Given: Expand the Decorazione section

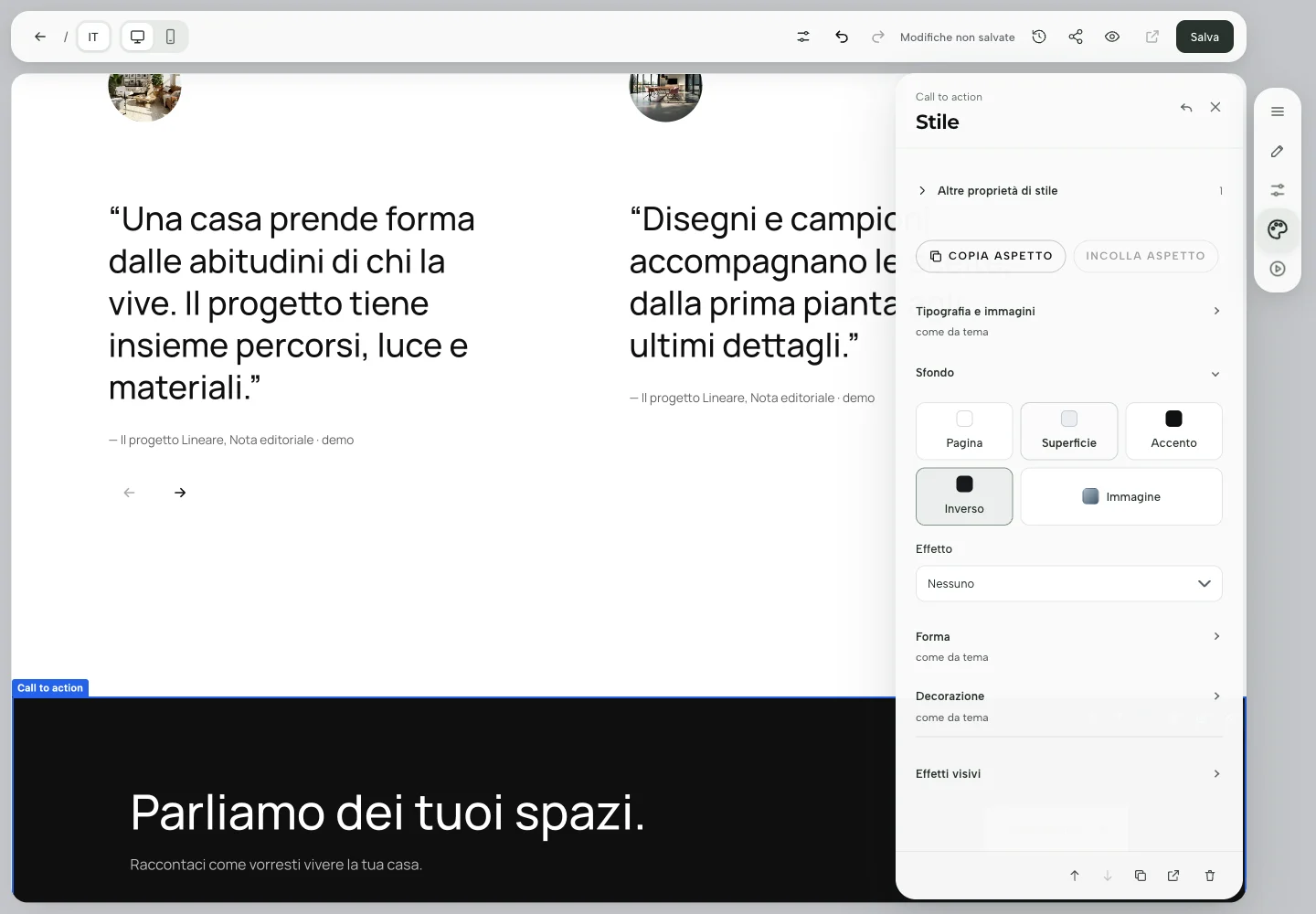Looking at the screenshot, I should pos(1069,706).
